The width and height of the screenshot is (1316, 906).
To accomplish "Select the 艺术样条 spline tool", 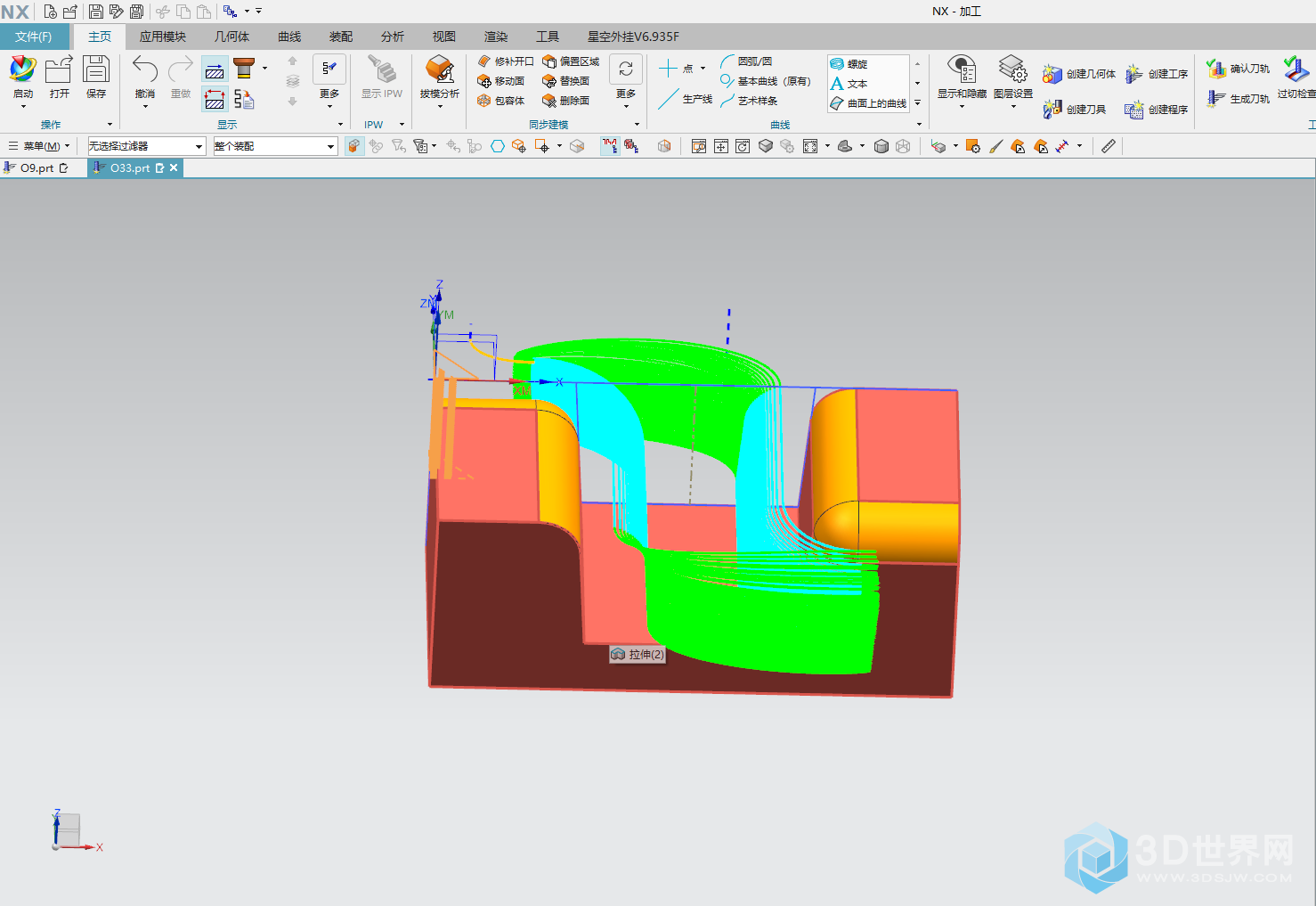I will click(749, 101).
